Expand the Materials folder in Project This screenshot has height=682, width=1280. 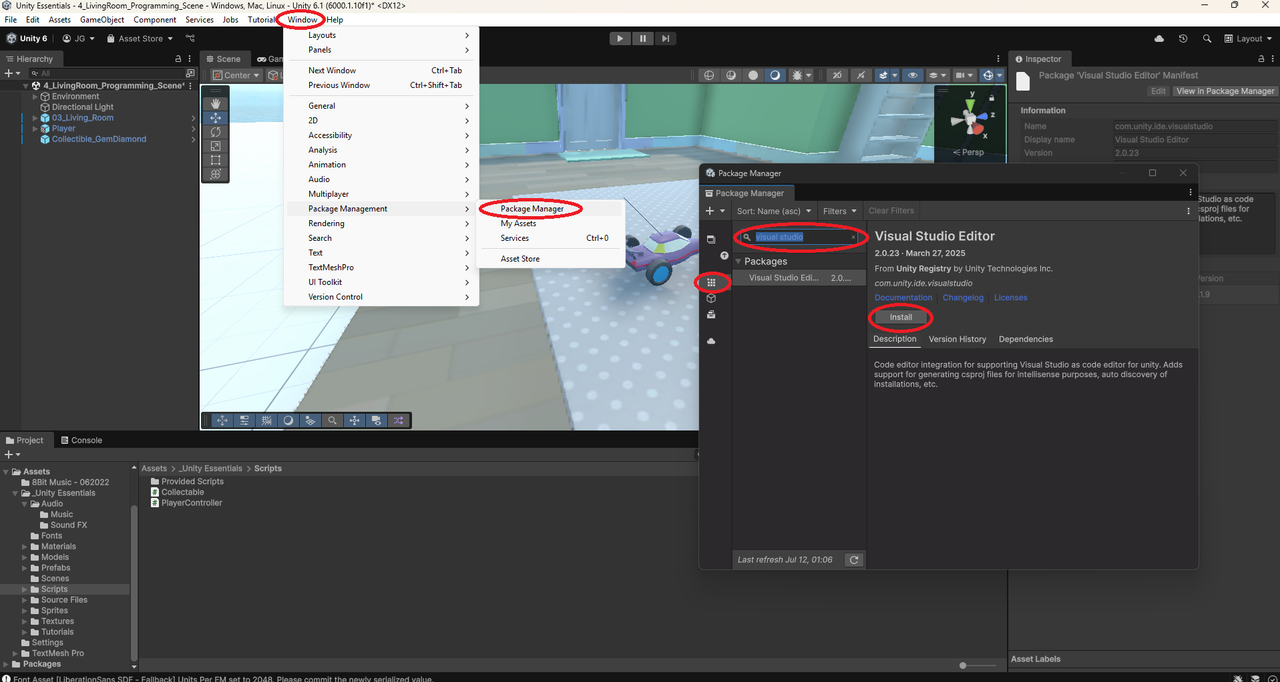pyautogui.click(x=26, y=547)
